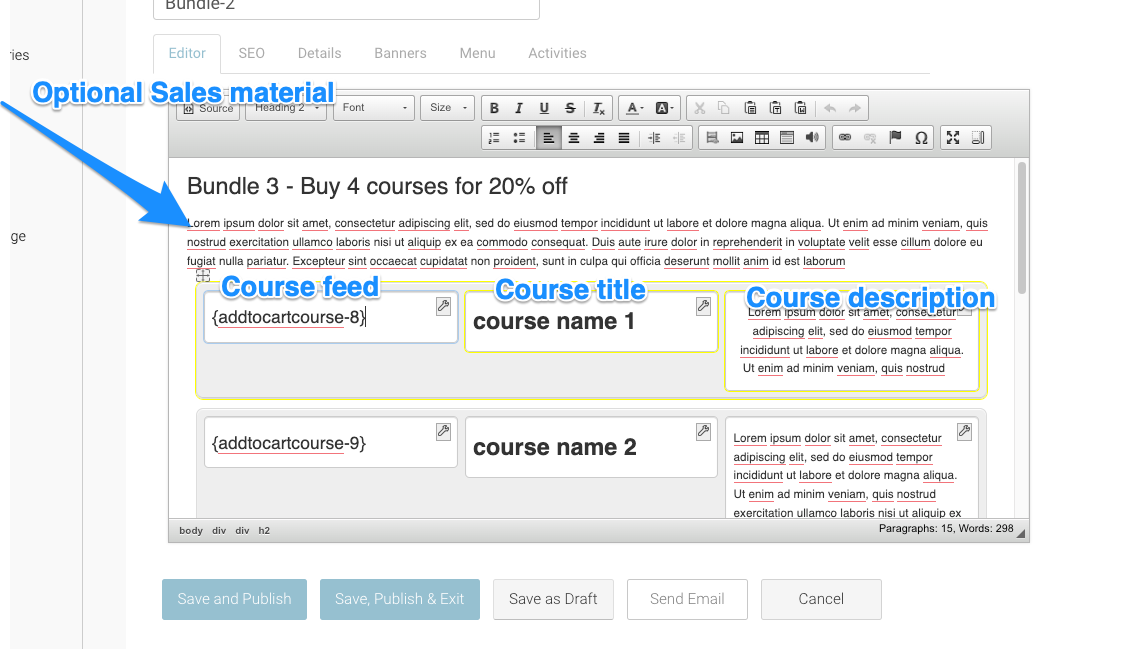Click Save as Draft button

coord(553,599)
